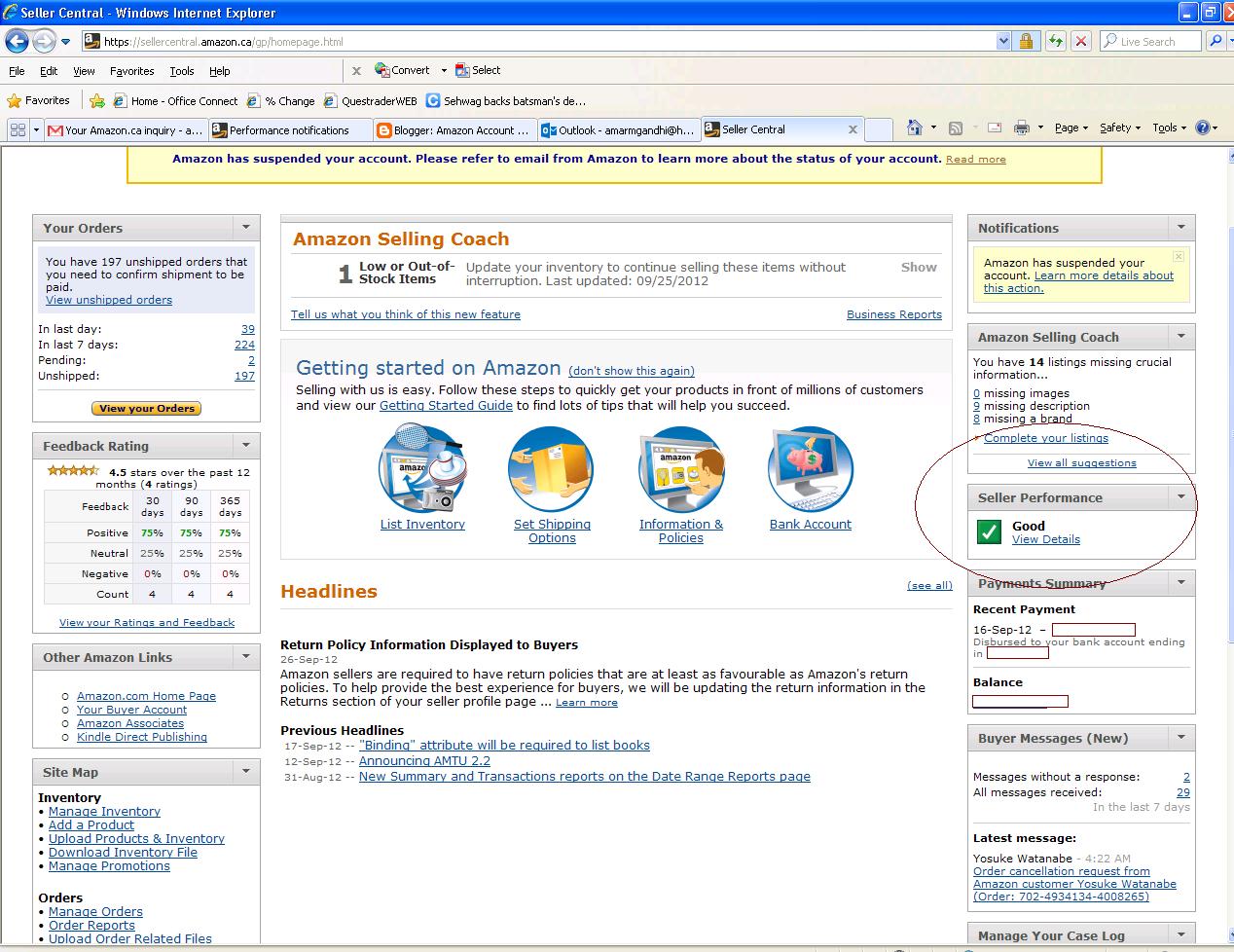
Task: Open the suspension Read more link
Action: click(975, 159)
